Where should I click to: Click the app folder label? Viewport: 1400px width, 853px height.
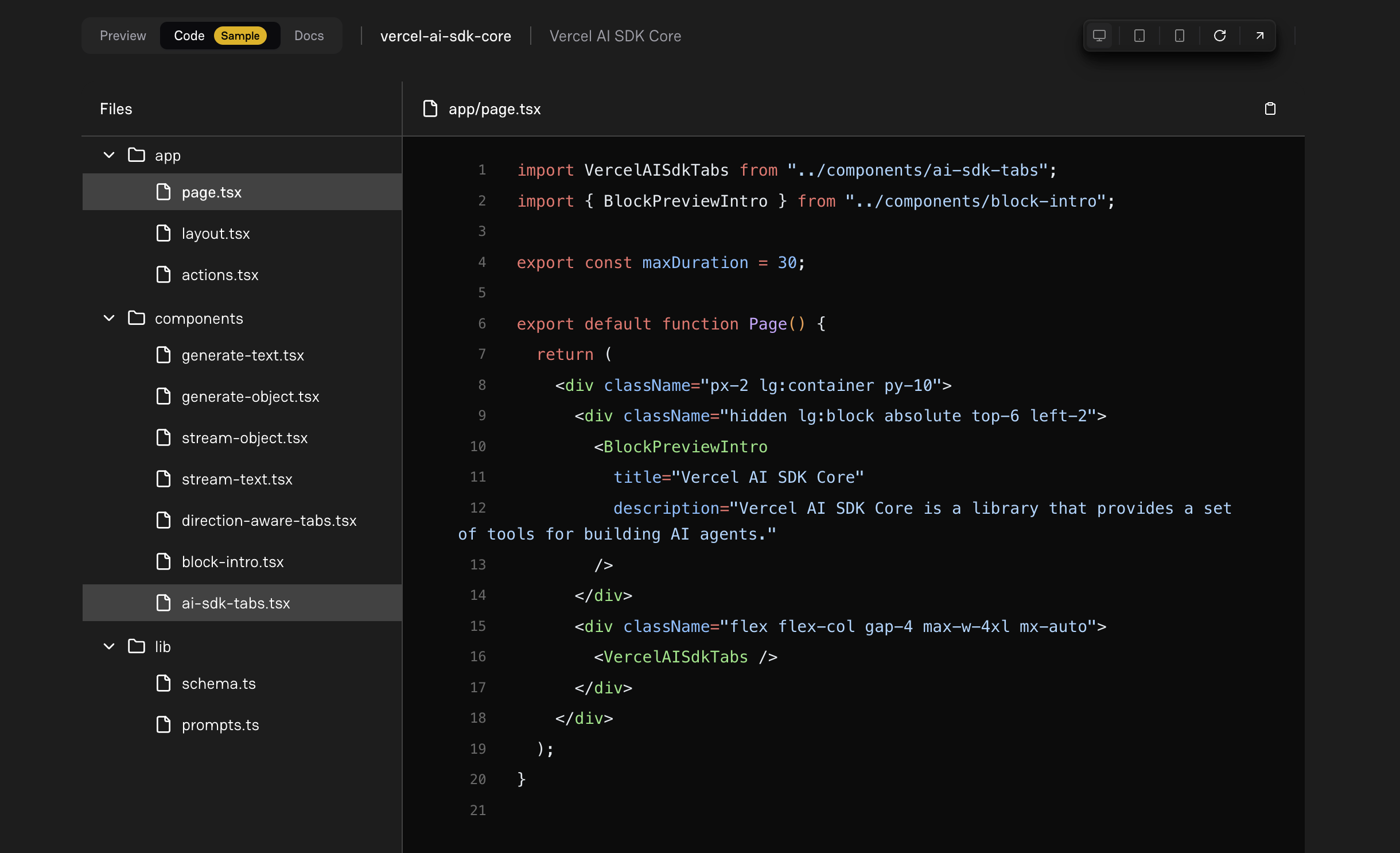(x=168, y=156)
